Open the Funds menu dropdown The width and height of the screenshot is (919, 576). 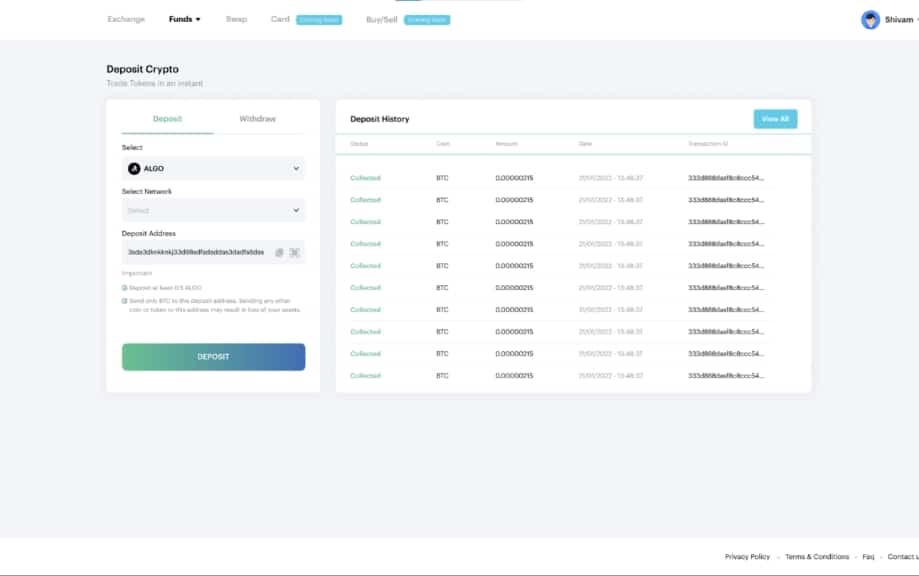coord(185,19)
